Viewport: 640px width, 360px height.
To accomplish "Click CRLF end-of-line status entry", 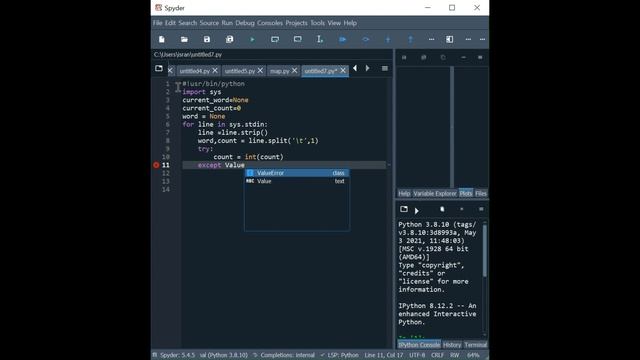I will click(x=437, y=355).
